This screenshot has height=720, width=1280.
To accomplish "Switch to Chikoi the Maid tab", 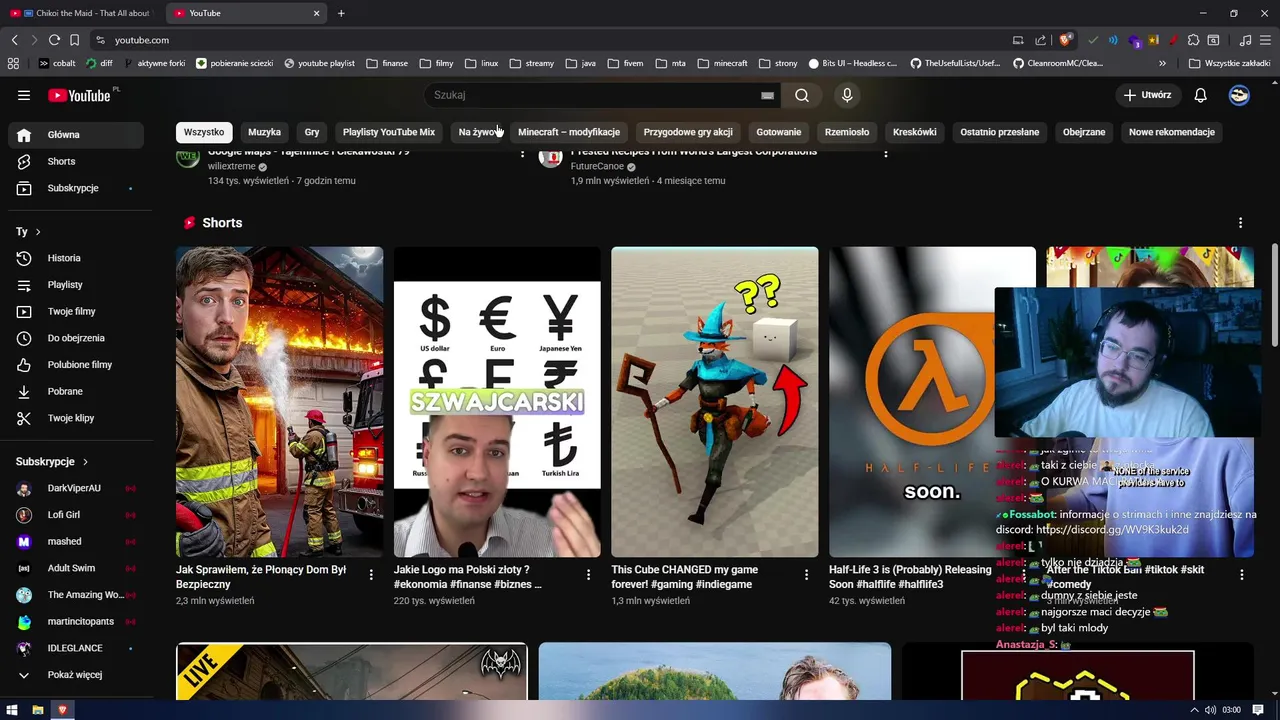I will coord(80,13).
